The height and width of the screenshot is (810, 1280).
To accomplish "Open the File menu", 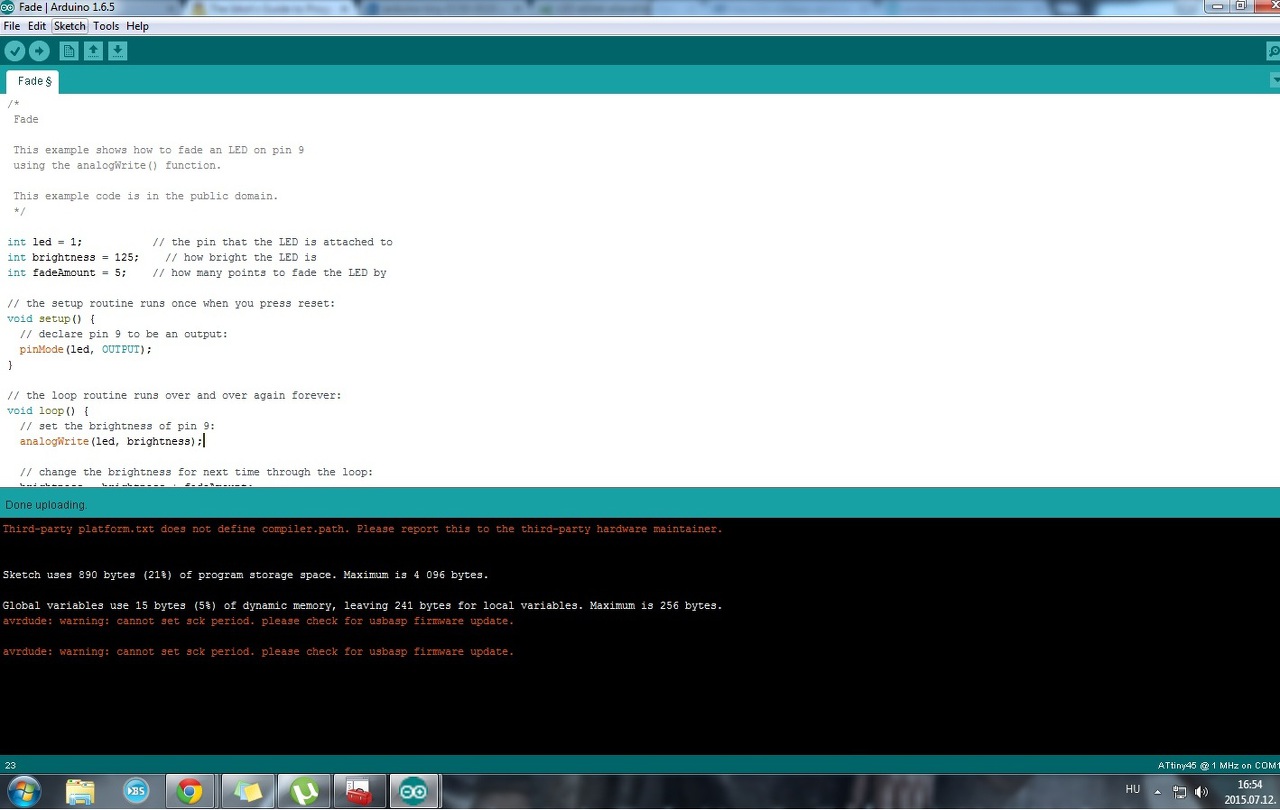I will coord(12,26).
